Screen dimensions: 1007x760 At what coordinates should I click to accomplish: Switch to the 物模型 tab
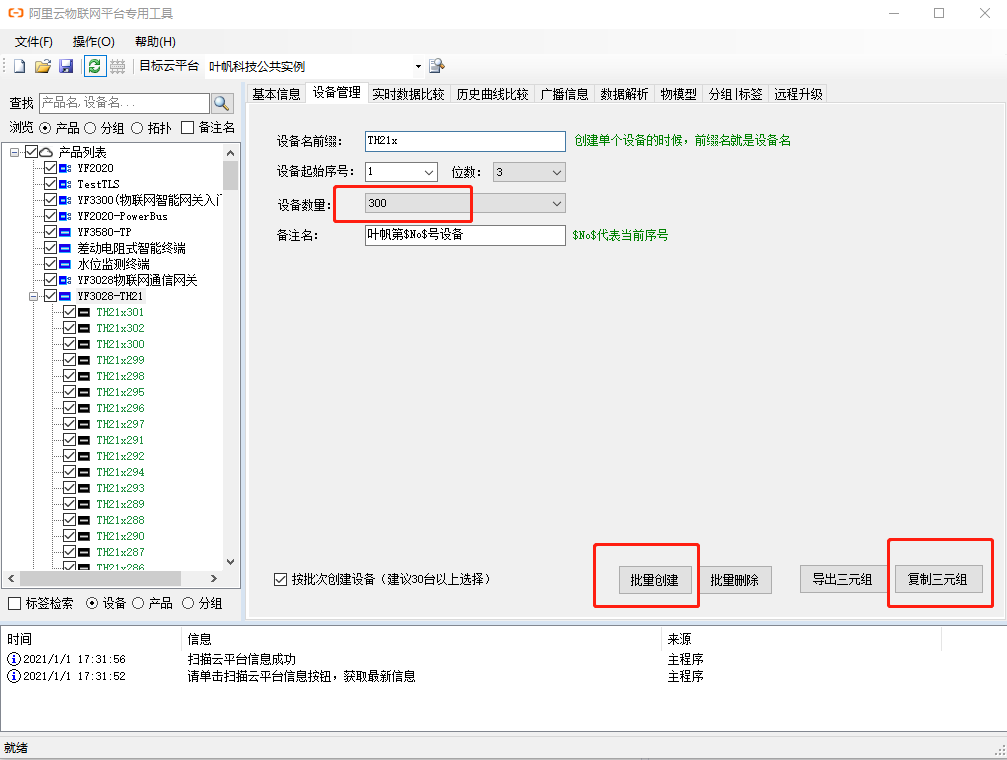(678, 94)
